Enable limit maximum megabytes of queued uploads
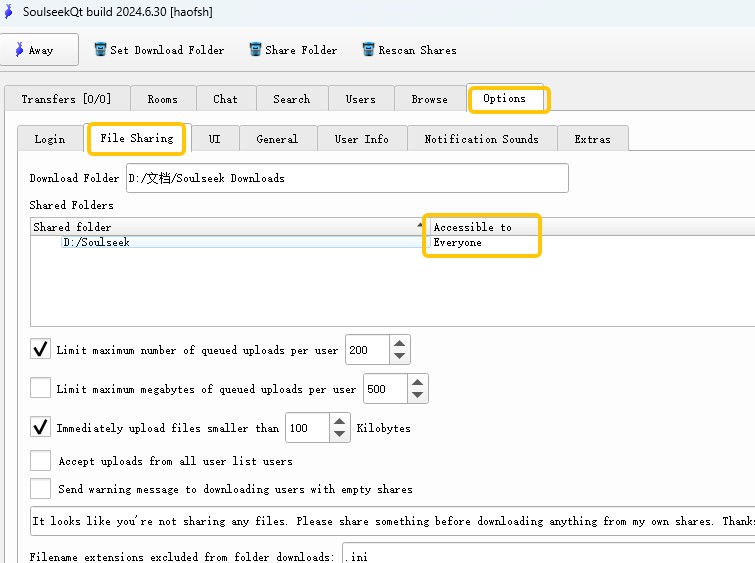Image resolution: width=755 pixels, height=563 pixels. (x=40, y=388)
